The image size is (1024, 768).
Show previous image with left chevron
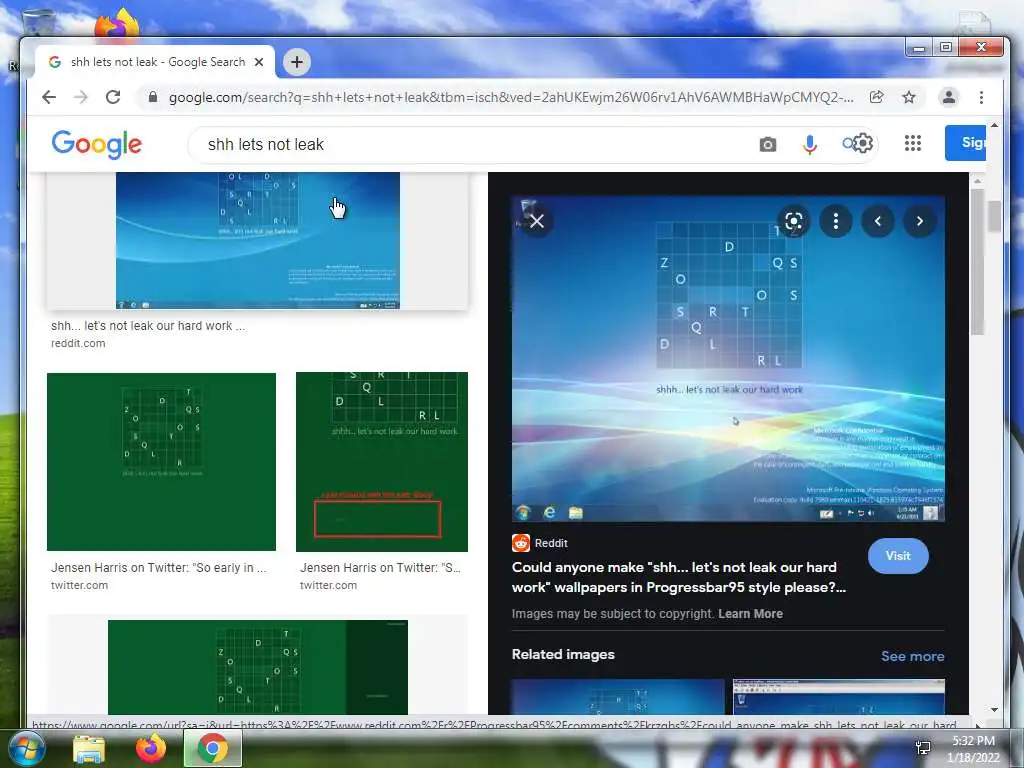[x=878, y=221]
